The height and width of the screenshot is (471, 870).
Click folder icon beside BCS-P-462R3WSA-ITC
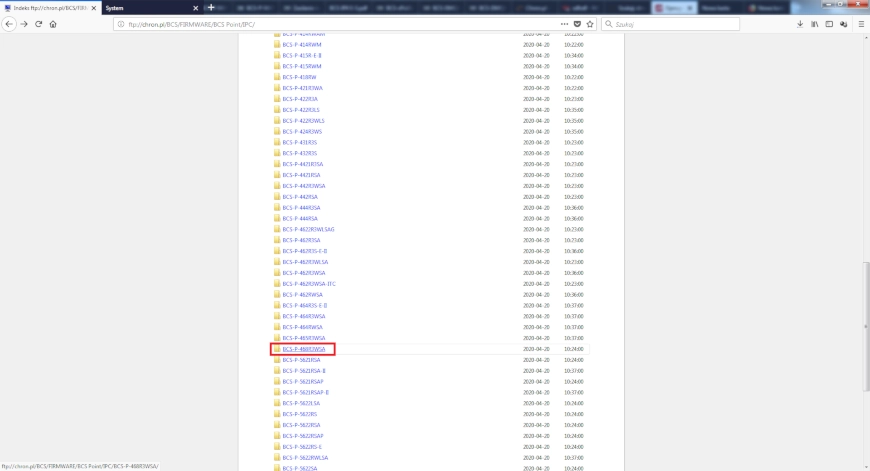(277, 283)
